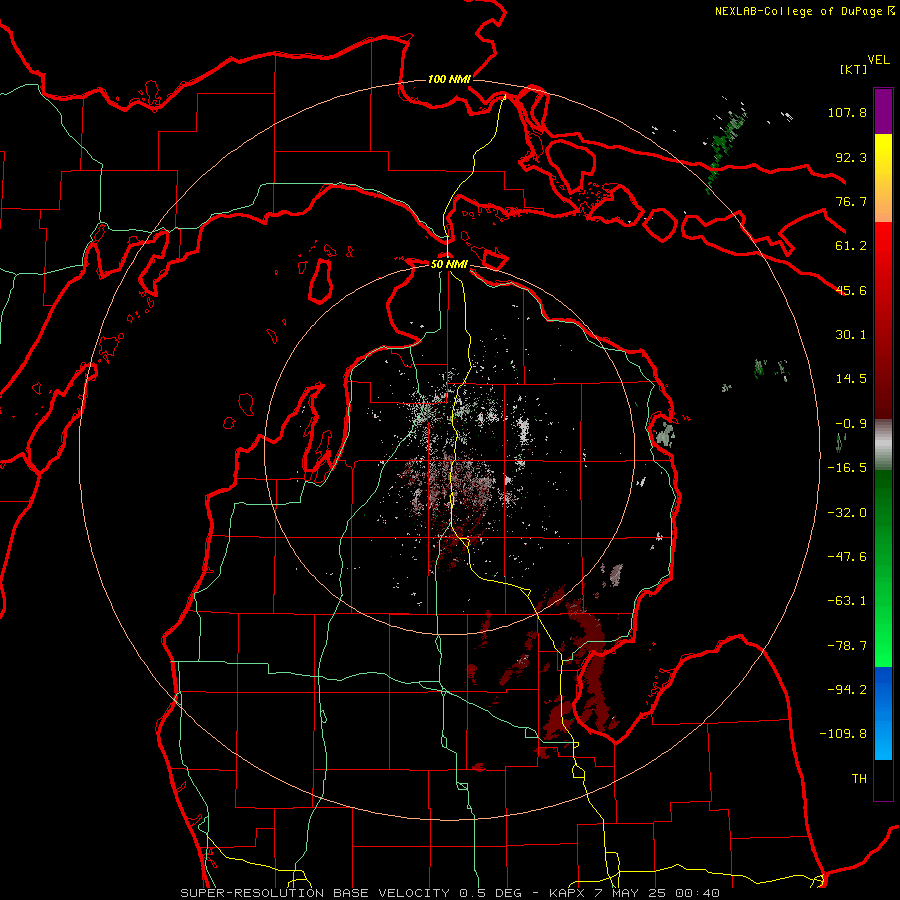This screenshot has width=900, height=900.
Task: Click the yellow-orange color bar segment
Action: point(883,178)
